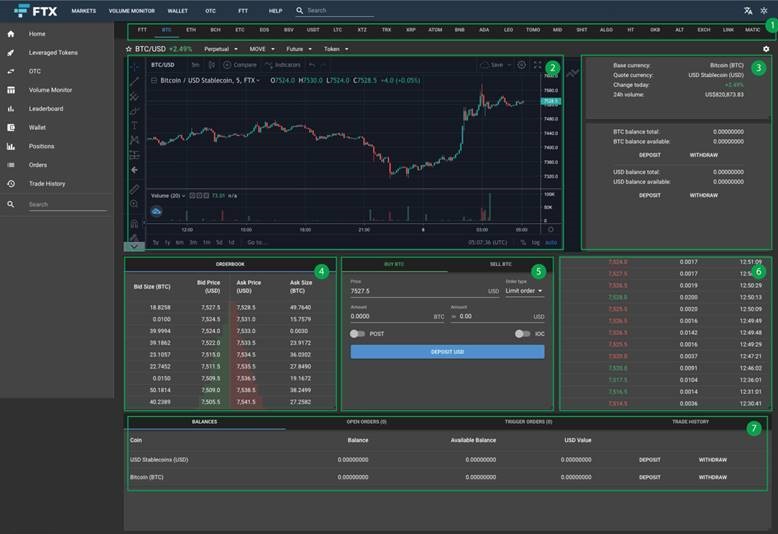Switch to OPEN ORDERS (0) tab
This screenshot has height=534, width=778.
(367, 422)
